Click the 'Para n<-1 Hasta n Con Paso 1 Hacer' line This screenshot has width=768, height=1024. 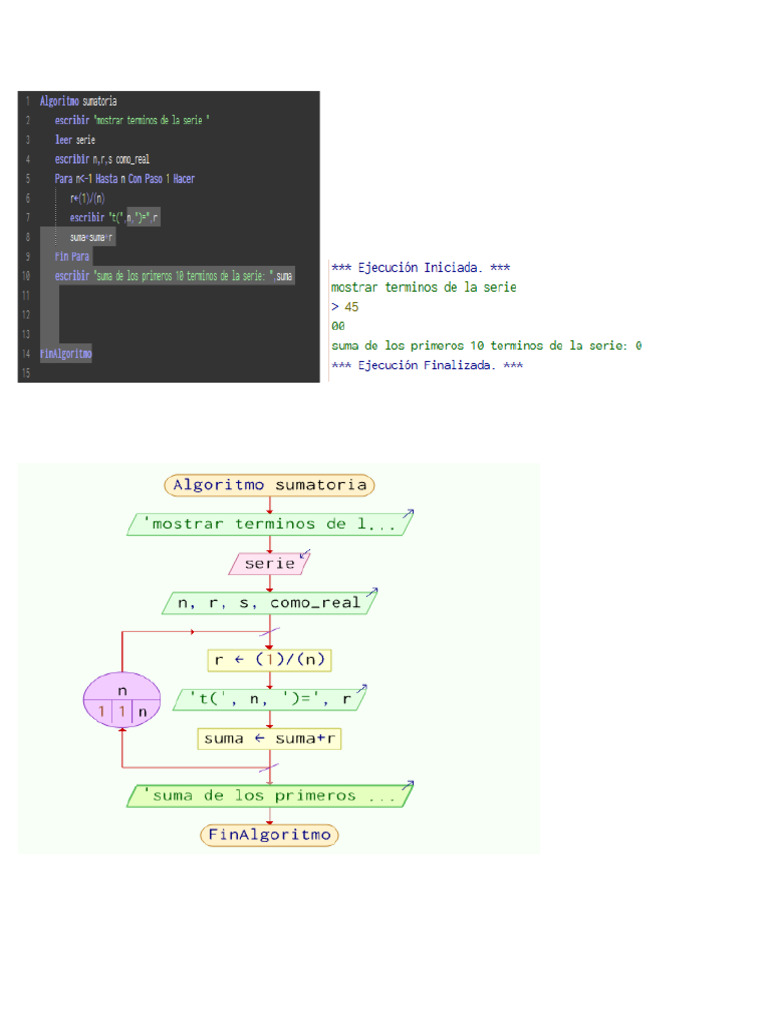coord(125,178)
